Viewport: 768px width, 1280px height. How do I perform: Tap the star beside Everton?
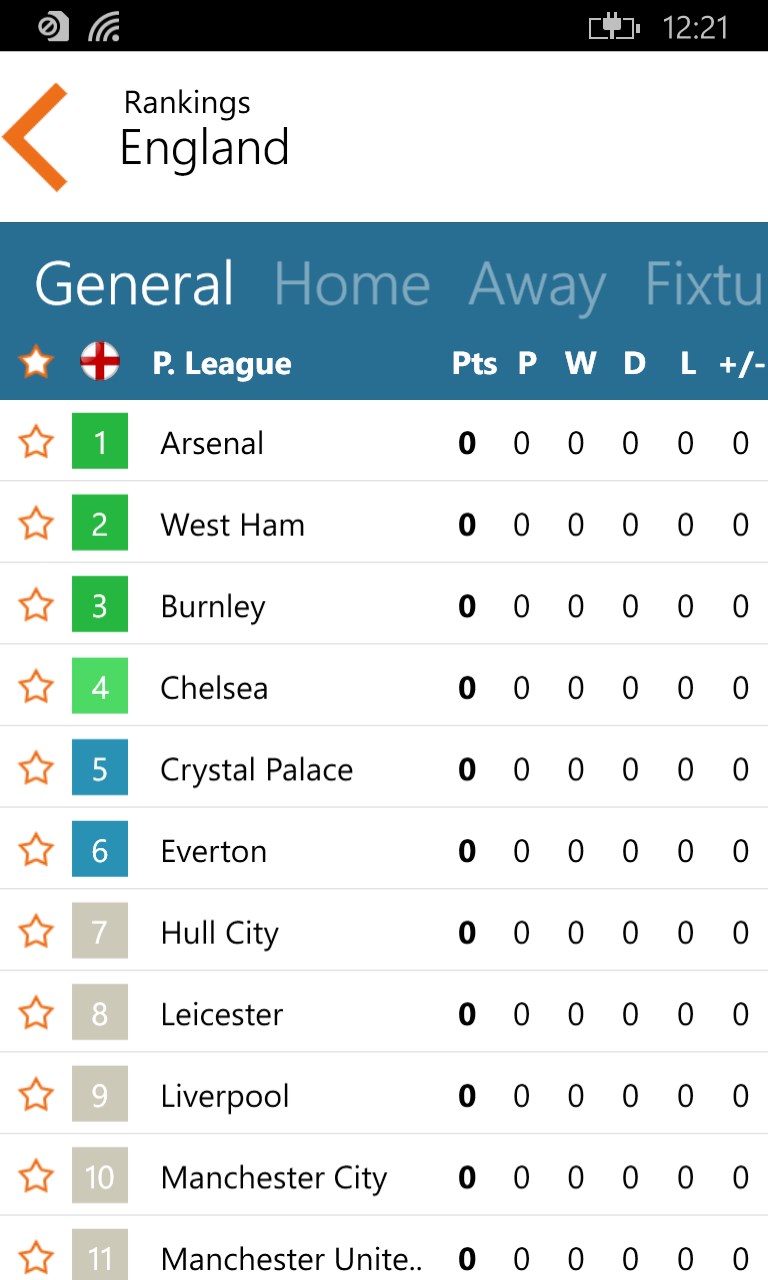tap(36, 851)
